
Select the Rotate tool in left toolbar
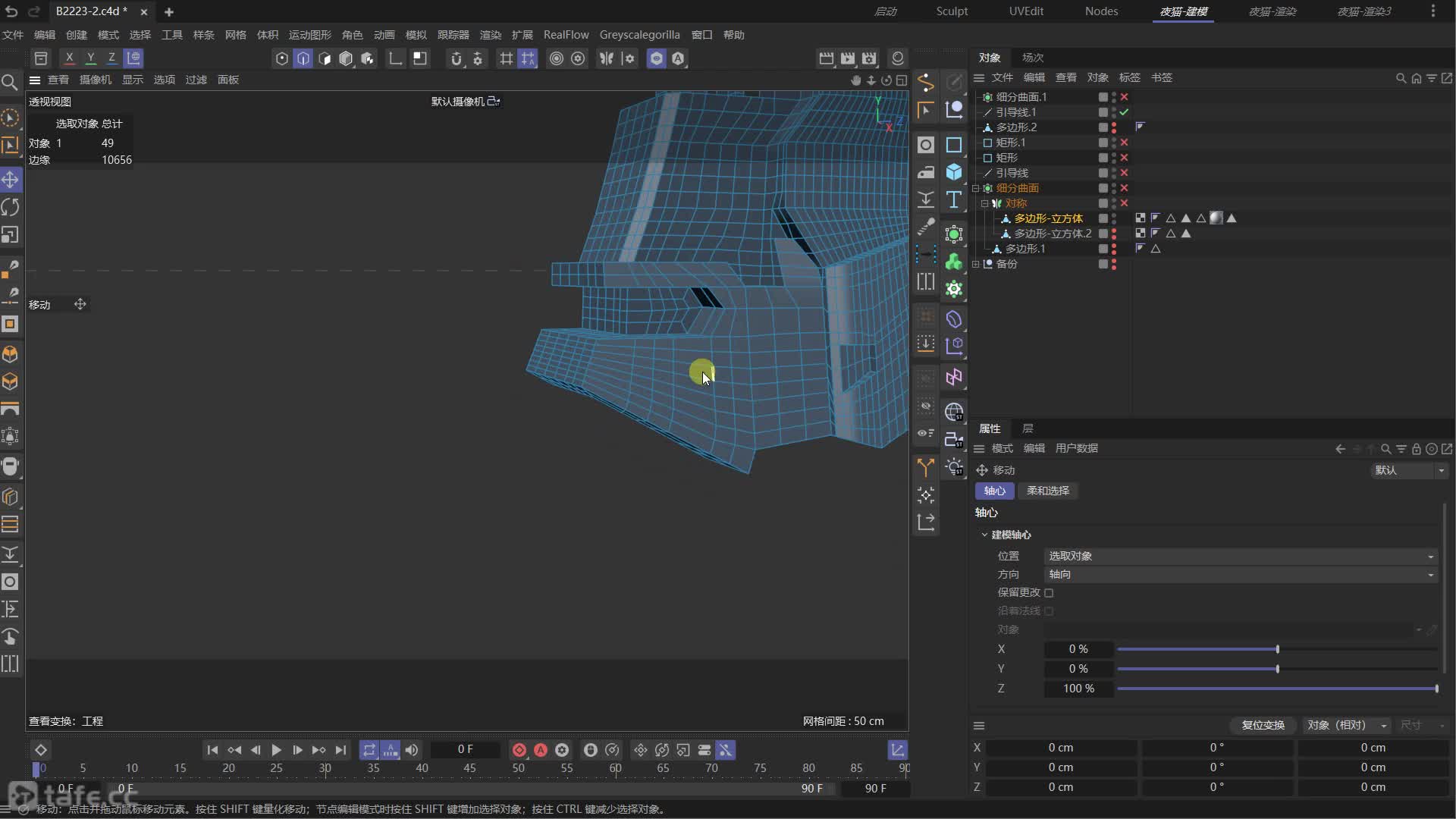(x=11, y=207)
